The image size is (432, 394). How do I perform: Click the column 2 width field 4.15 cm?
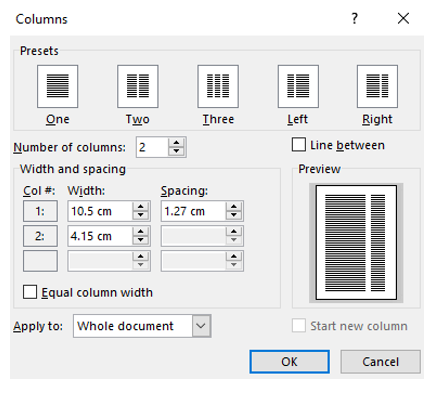pos(100,236)
